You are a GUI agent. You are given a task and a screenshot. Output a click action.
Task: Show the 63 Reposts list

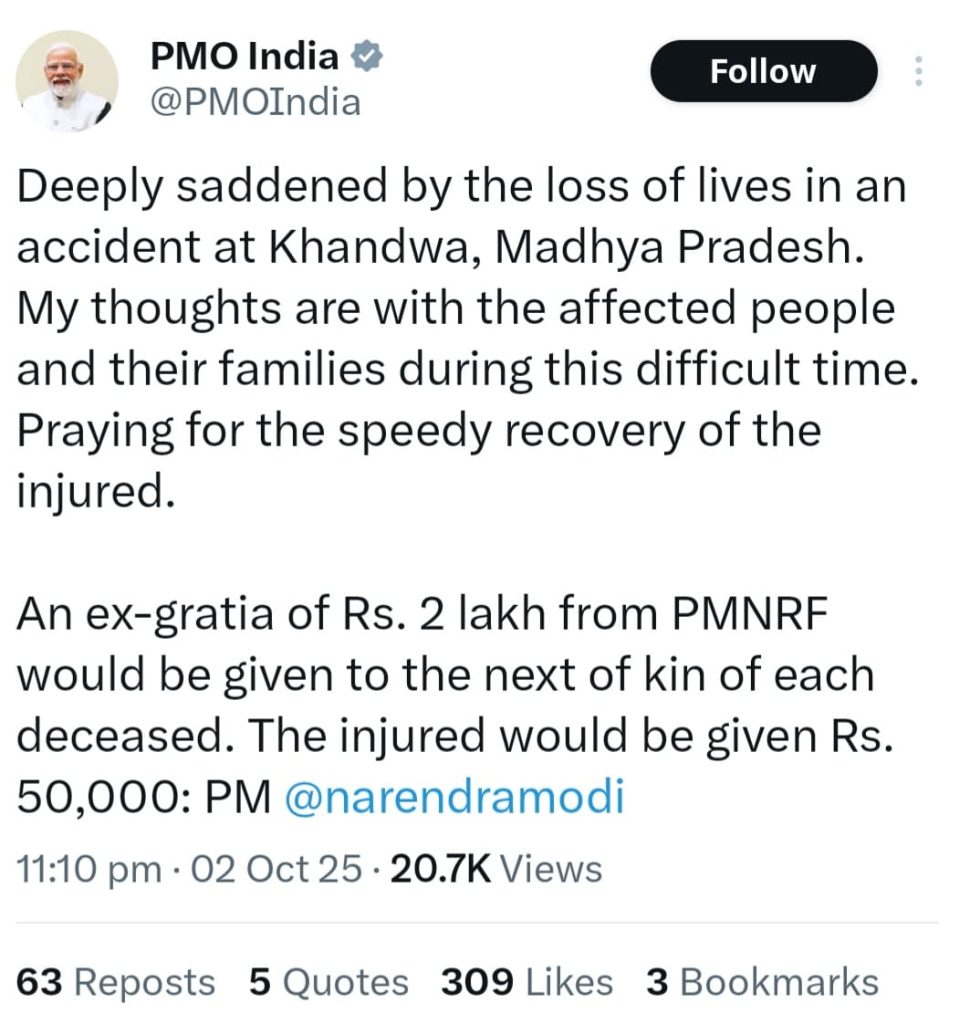point(116,982)
